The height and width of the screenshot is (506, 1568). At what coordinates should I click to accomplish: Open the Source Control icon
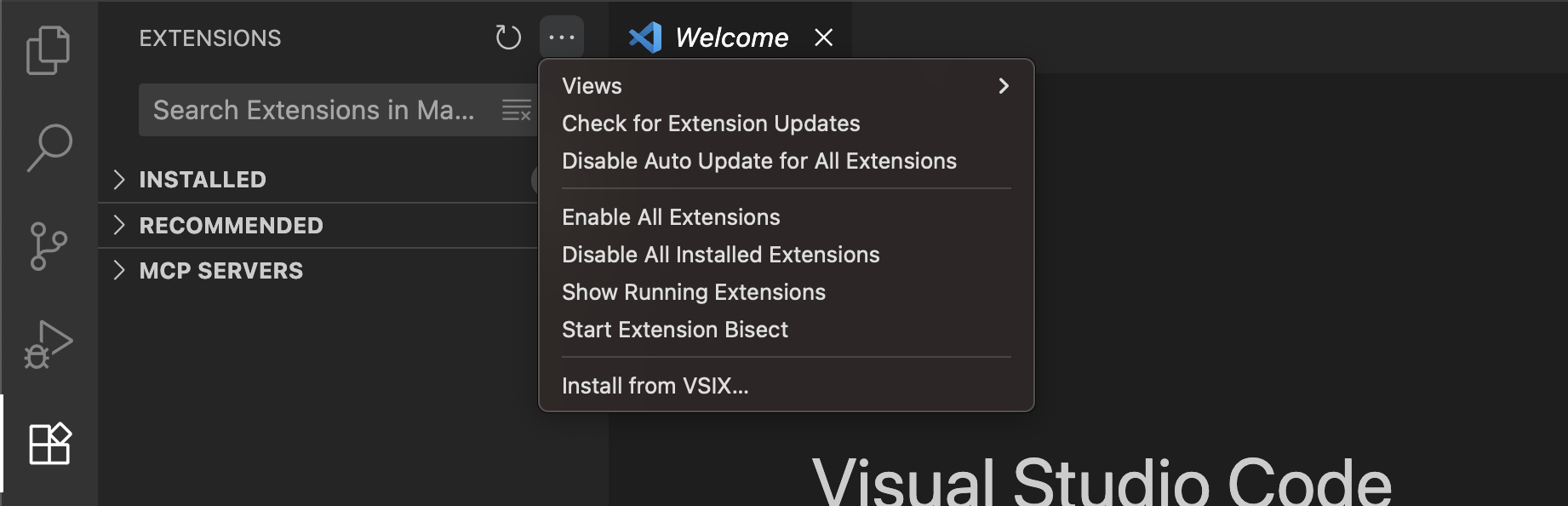(49, 246)
